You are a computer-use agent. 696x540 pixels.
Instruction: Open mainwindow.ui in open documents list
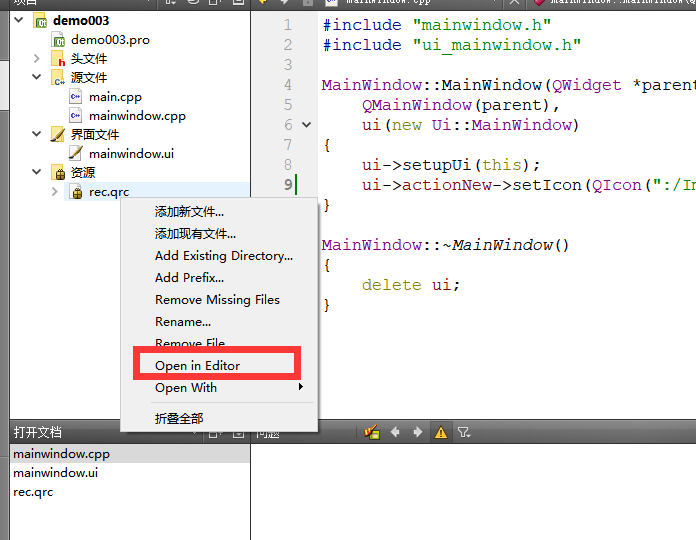tap(55, 473)
